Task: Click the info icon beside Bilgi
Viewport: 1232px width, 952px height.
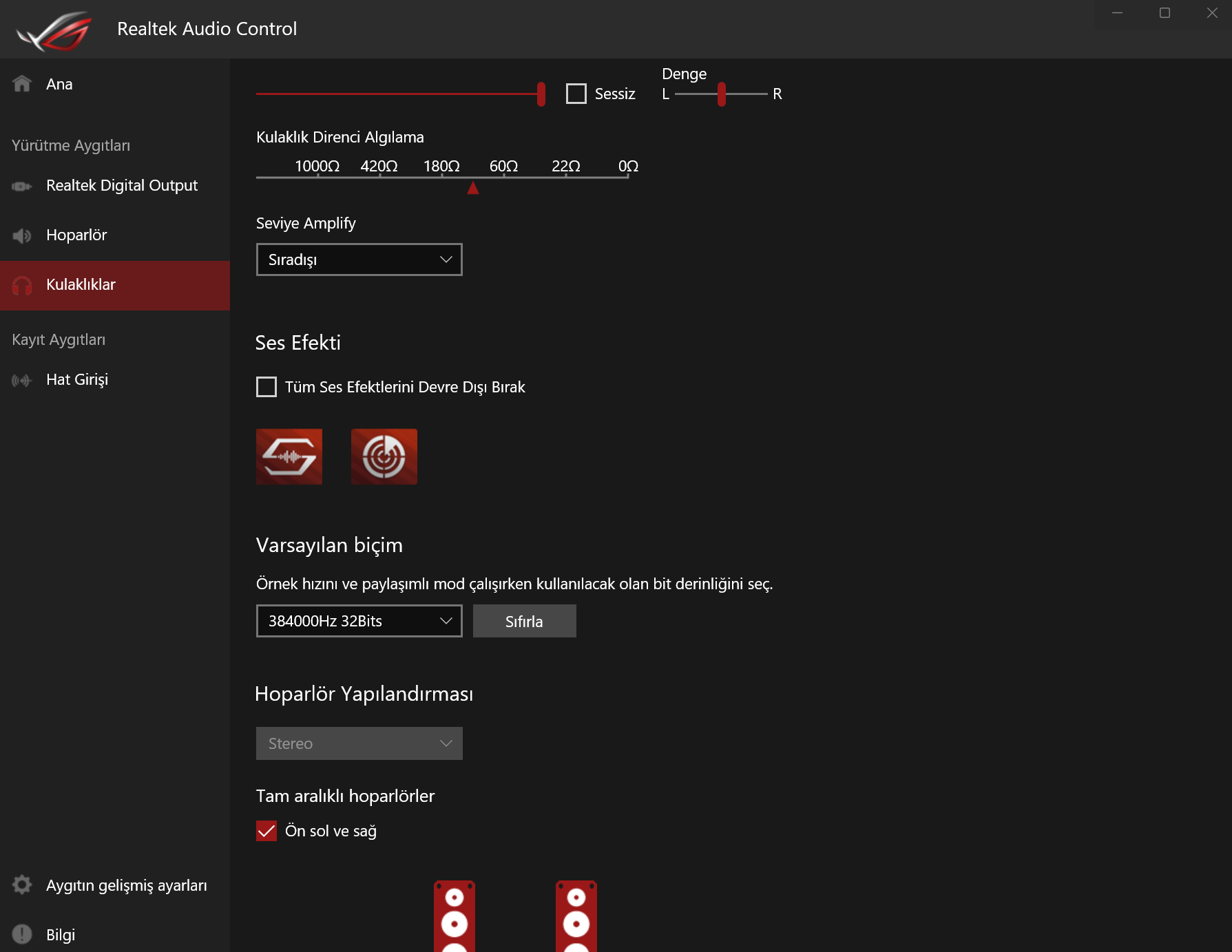Action: (22, 934)
